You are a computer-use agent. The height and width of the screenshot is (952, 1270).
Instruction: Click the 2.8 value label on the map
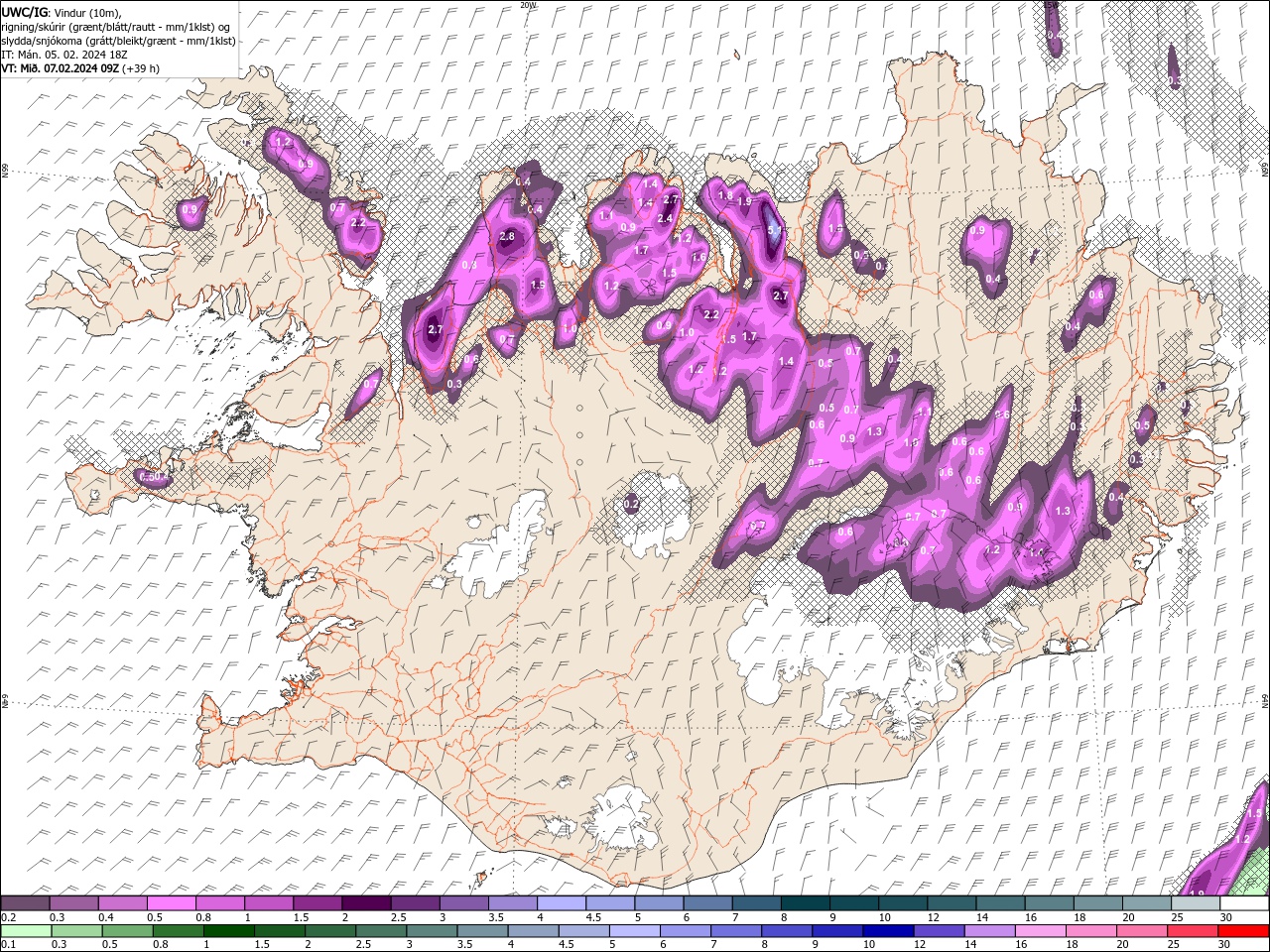507,237
